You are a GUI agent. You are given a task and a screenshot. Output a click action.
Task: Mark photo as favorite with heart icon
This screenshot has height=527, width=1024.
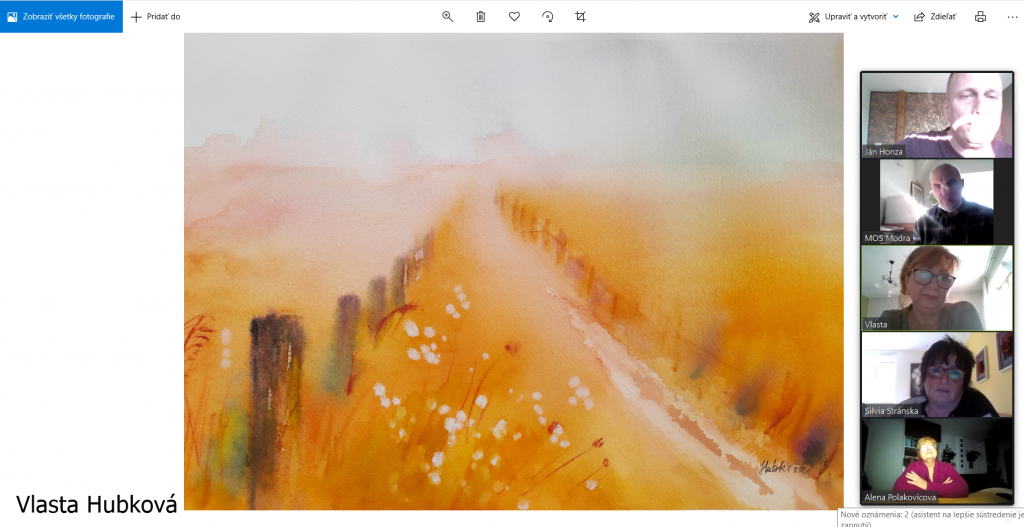(x=515, y=17)
